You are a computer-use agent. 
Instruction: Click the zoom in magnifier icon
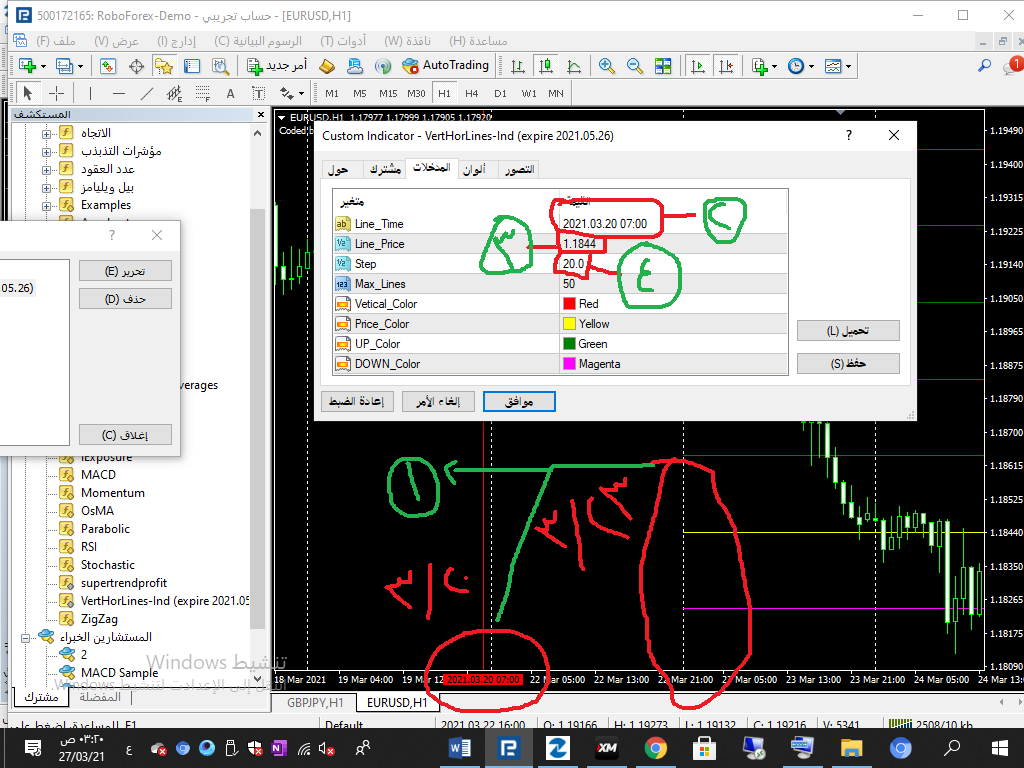click(x=607, y=66)
